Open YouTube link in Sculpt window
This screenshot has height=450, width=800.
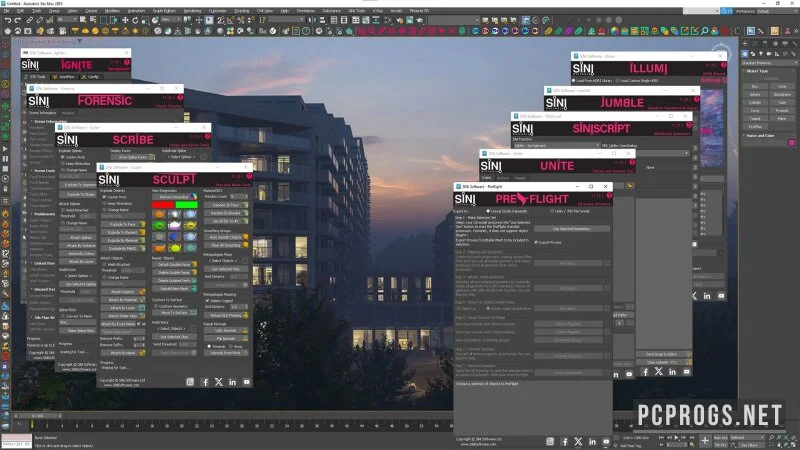246,382
